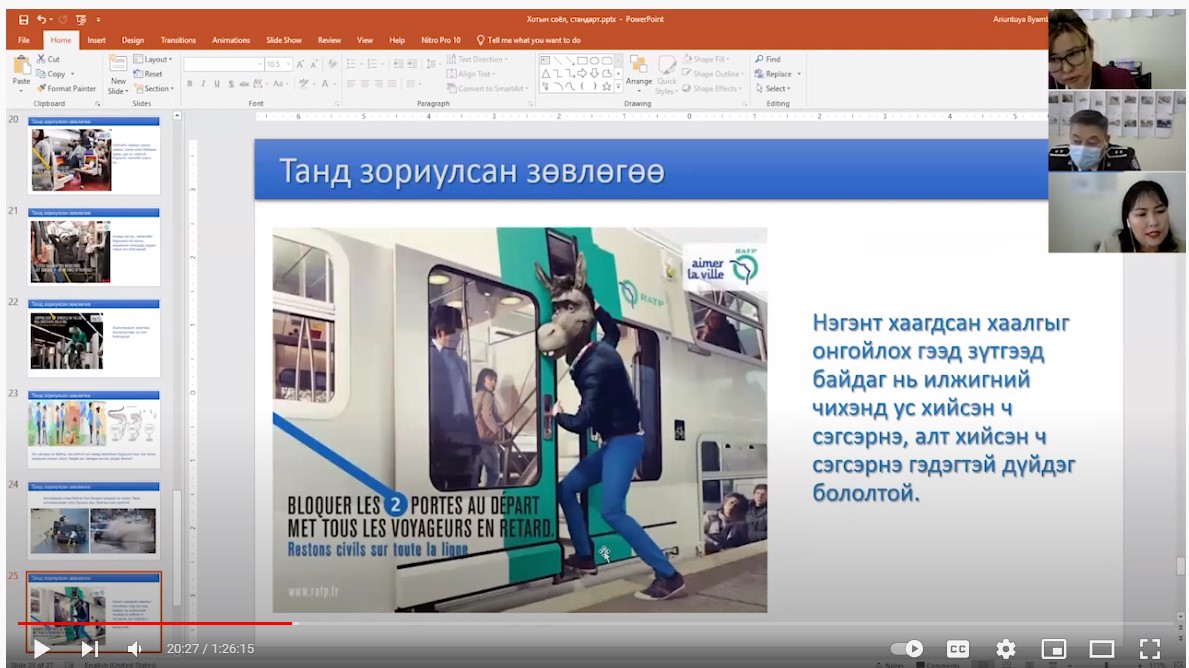This screenshot has width=1189, height=668.
Task: Increase the font size
Action: coord(300,64)
